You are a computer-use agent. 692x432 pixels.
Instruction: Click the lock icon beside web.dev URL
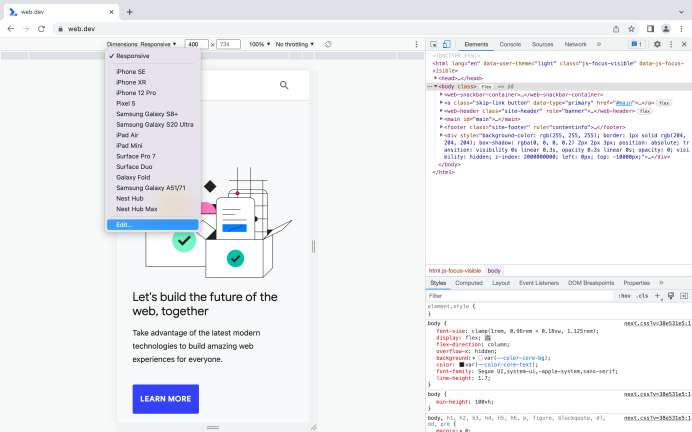pos(60,29)
